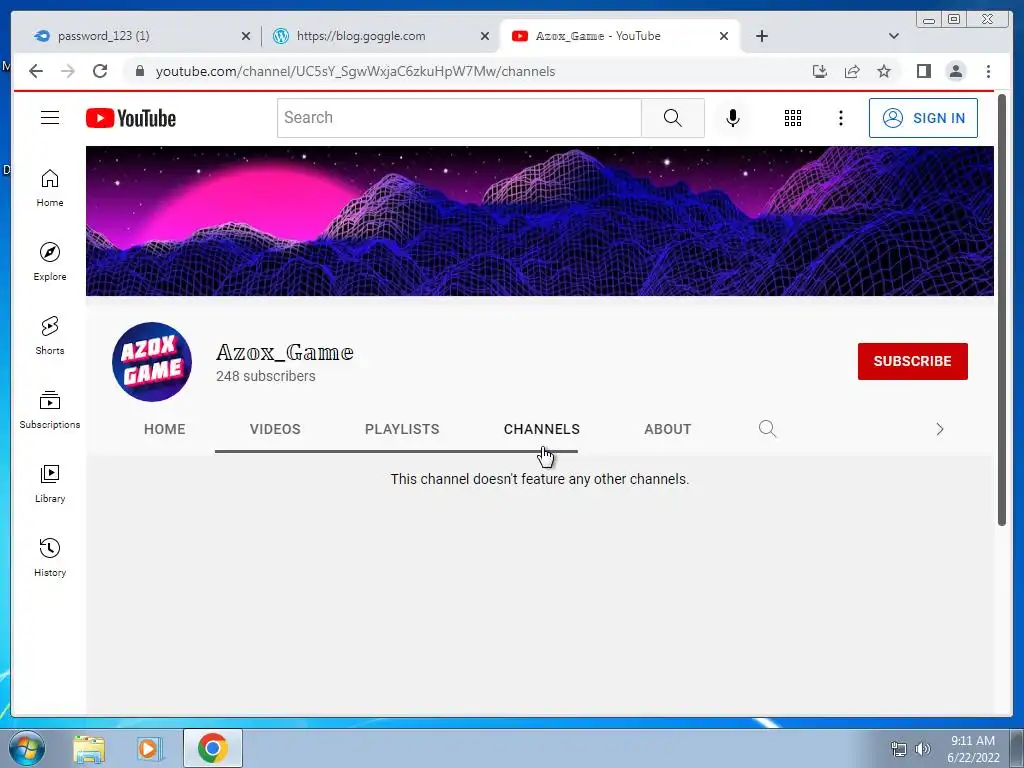The width and height of the screenshot is (1024, 768).
Task: Close the Azox_Game YouTube tab
Action: tap(724, 37)
